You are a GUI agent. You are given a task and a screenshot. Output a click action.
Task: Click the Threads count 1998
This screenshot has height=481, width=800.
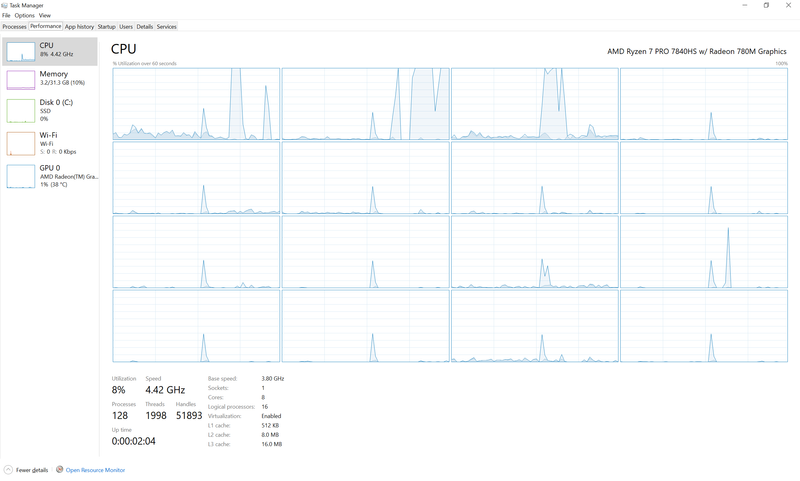point(156,416)
